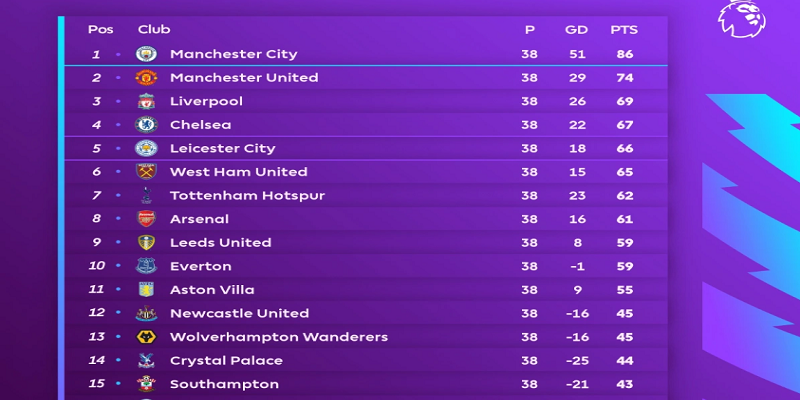Click the West Ham United crest
Image resolution: width=800 pixels, height=400 pixels.
pyautogui.click(x=147, y=172)
